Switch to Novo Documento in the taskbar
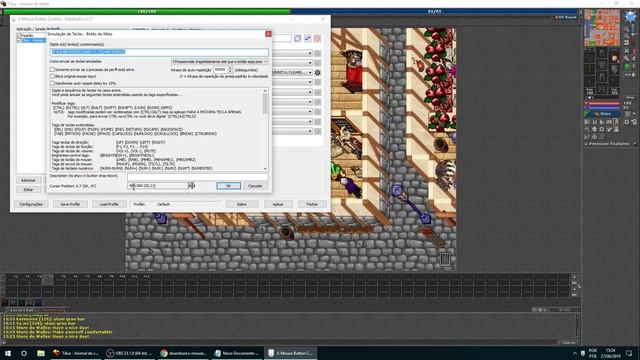Screen dimensions: 640x360 pos(237,353)
